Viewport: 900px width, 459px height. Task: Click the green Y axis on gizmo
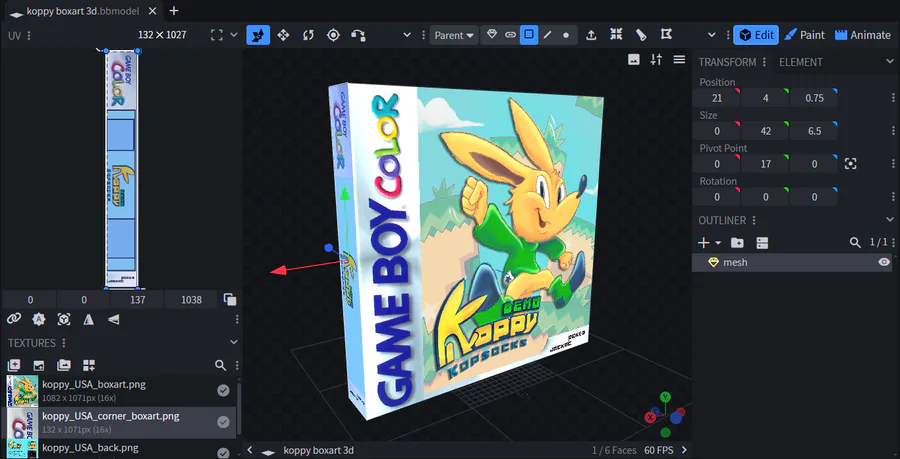pos(665,396)
